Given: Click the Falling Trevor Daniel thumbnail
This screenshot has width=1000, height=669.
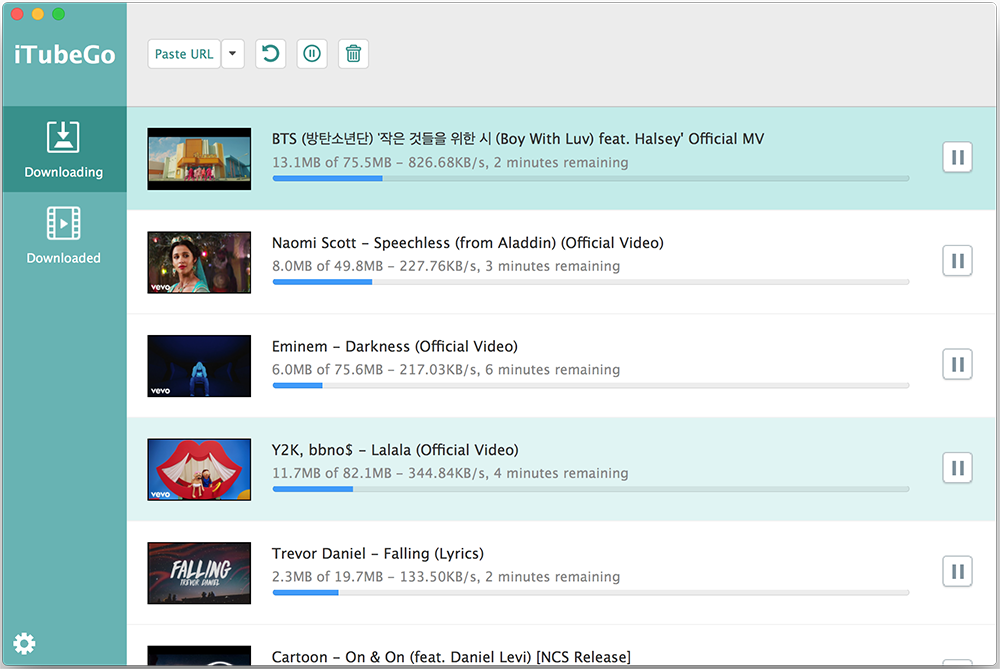Looking at the screenshot, I should click(199, 573).
